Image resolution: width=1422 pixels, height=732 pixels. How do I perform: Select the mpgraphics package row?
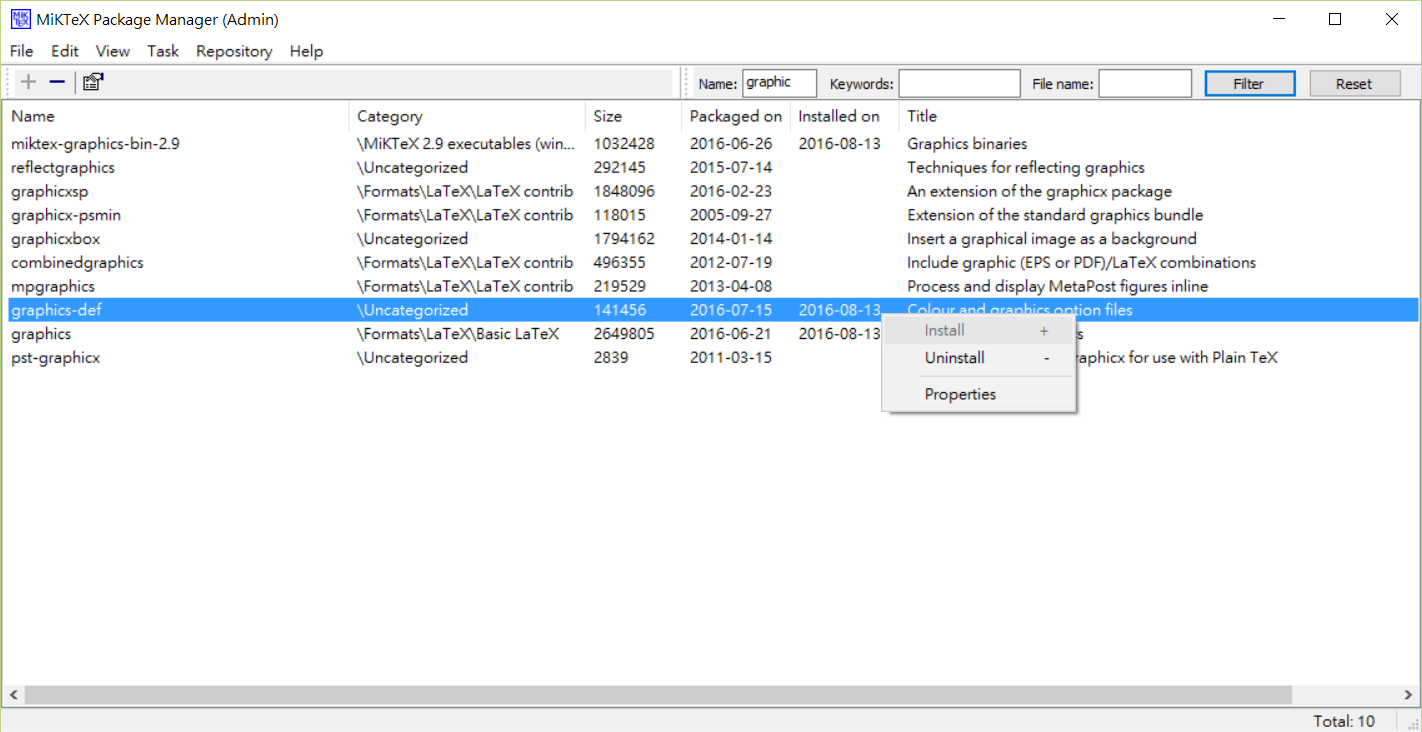[x=711, y=287]
